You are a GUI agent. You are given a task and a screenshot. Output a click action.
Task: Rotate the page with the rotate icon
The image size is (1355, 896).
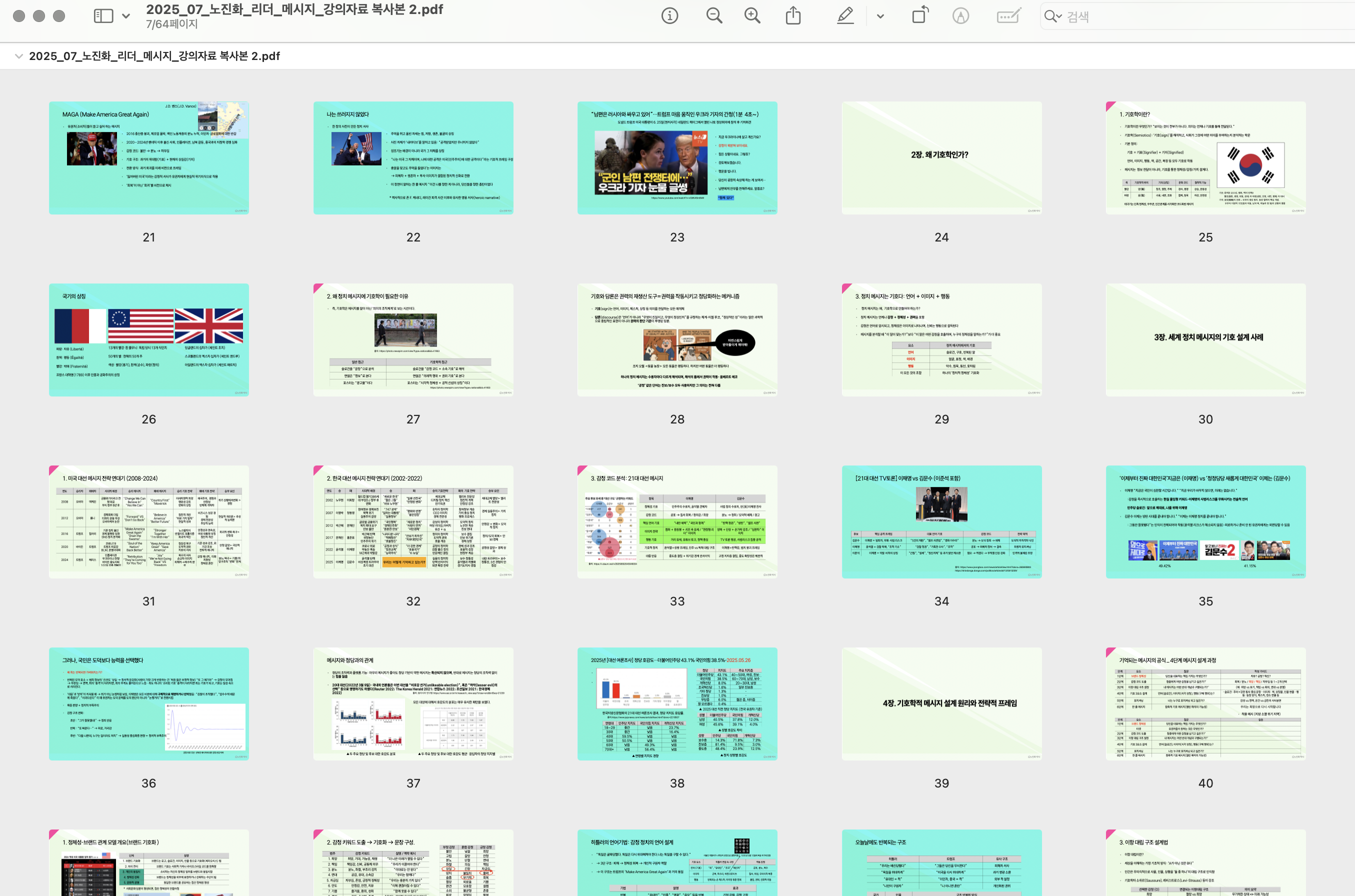tap(919, 16)
